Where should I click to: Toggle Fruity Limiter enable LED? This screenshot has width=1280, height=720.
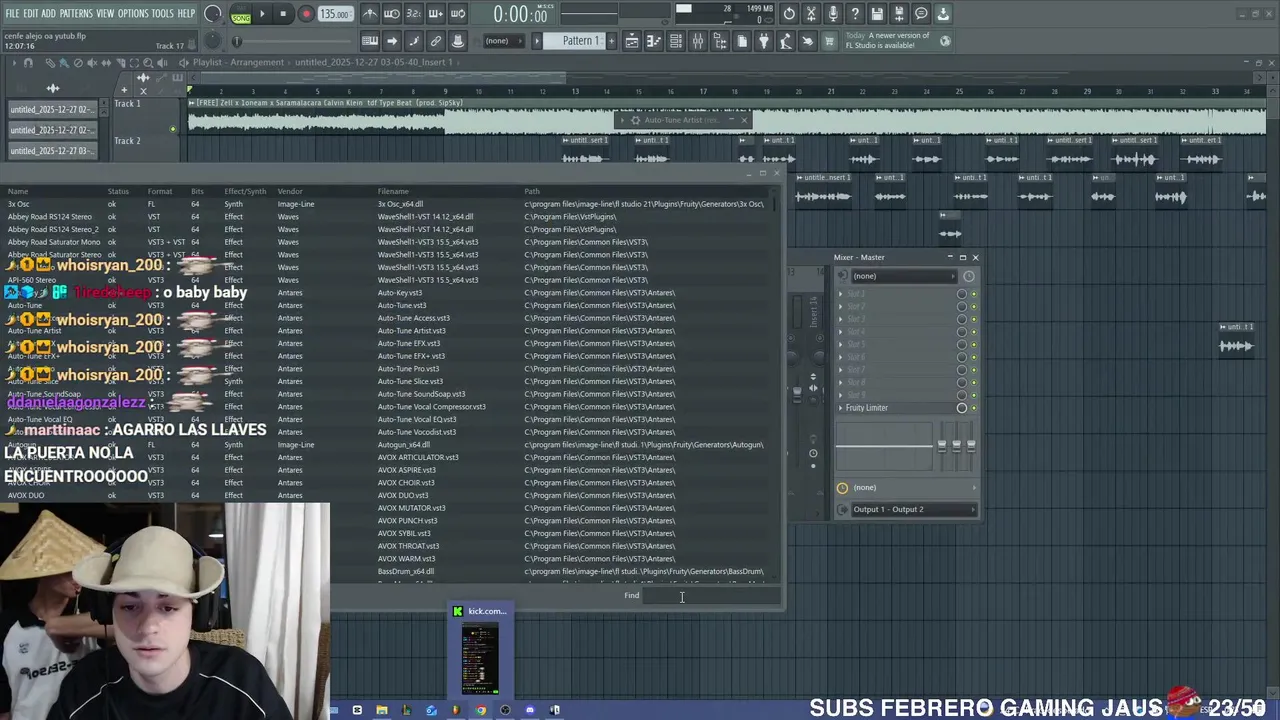[974, 408]
